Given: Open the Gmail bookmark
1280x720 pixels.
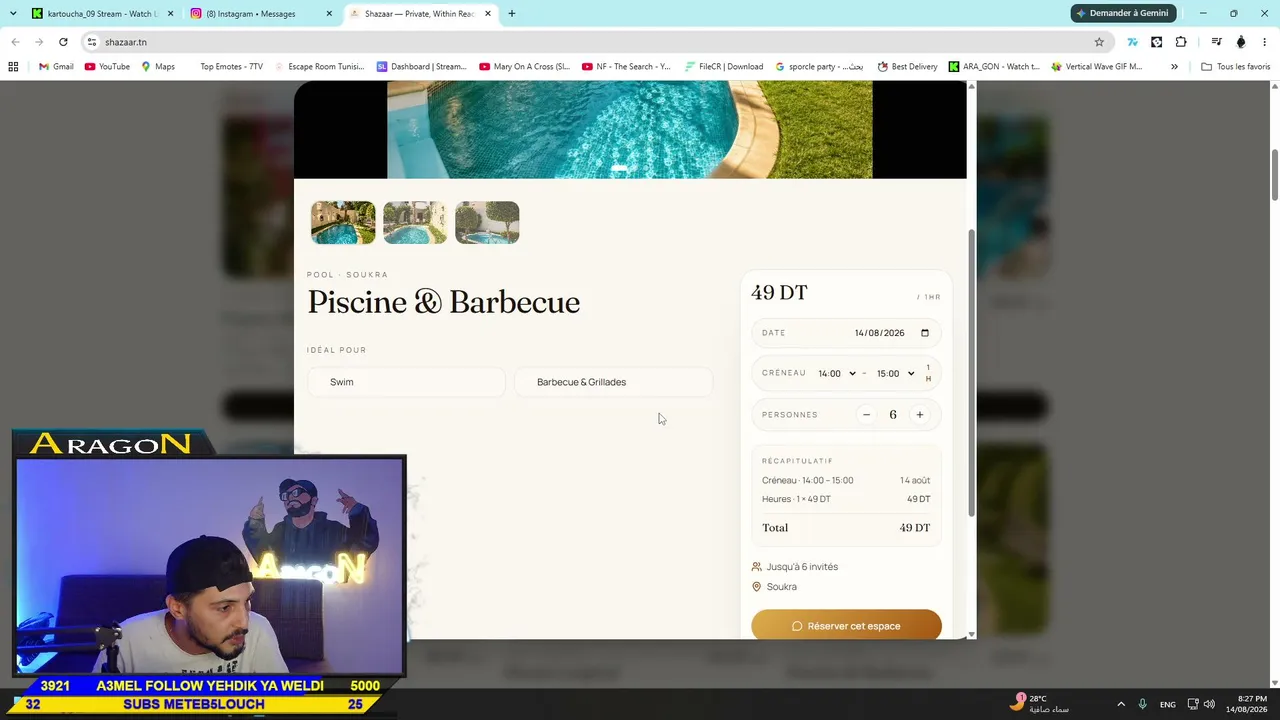Looking at the screenshot, I should (x=56, y=67).
